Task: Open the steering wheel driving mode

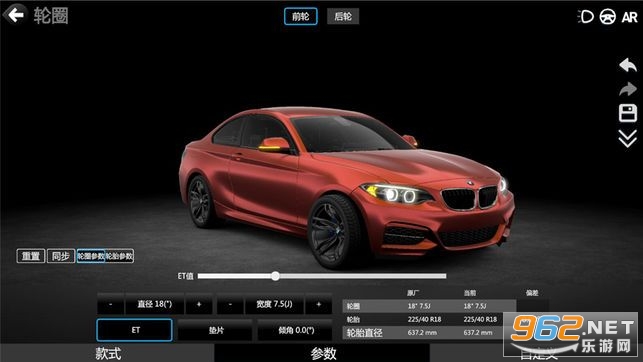Action: pyautogui.click(x=607, y=17)
